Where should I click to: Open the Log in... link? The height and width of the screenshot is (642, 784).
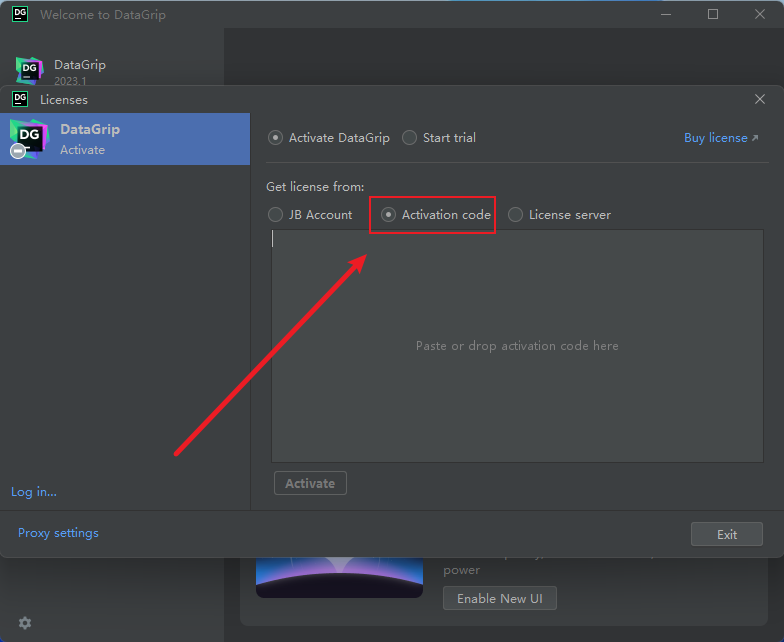34,492
